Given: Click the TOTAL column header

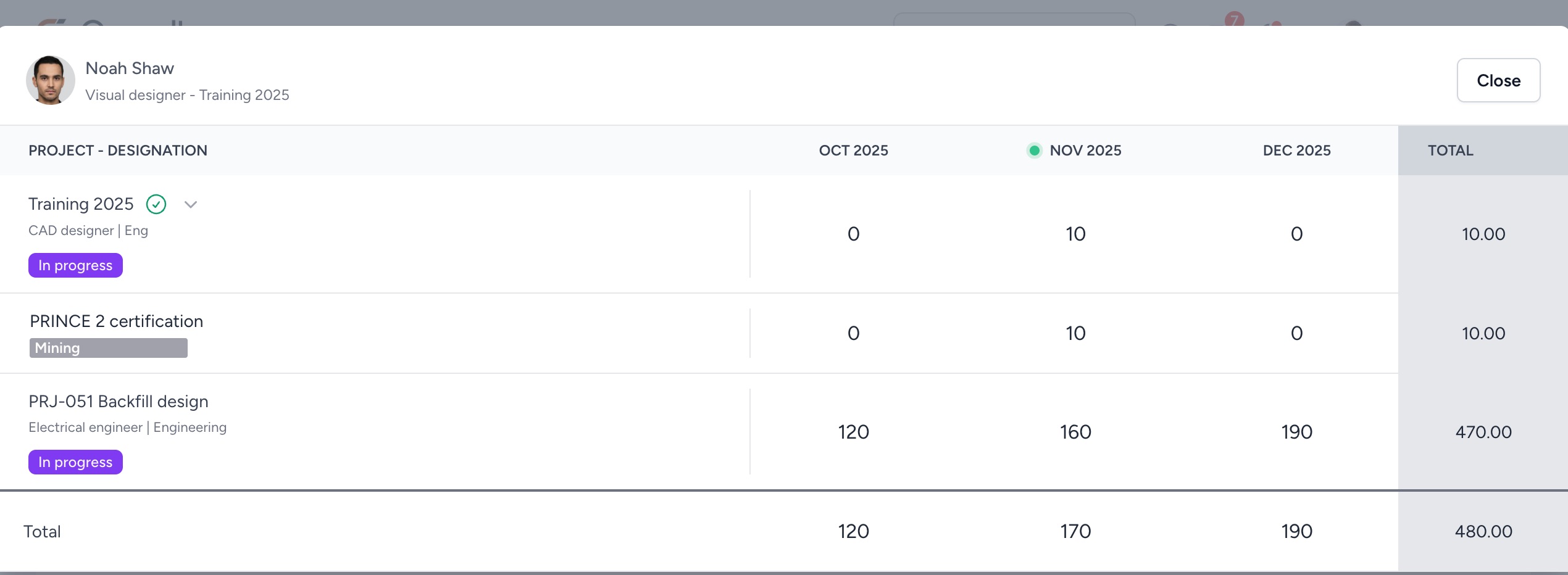Looking at the screenshot, I should pyautogui.click(x=1450, y=151).
